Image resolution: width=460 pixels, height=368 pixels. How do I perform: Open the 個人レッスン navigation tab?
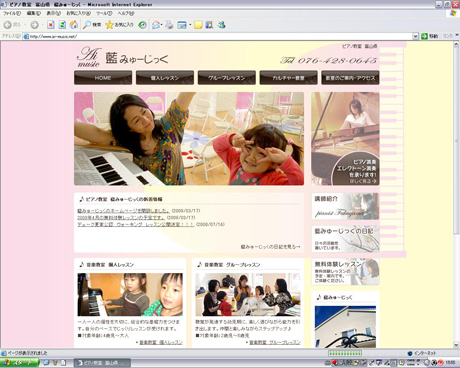coord(165,78)
